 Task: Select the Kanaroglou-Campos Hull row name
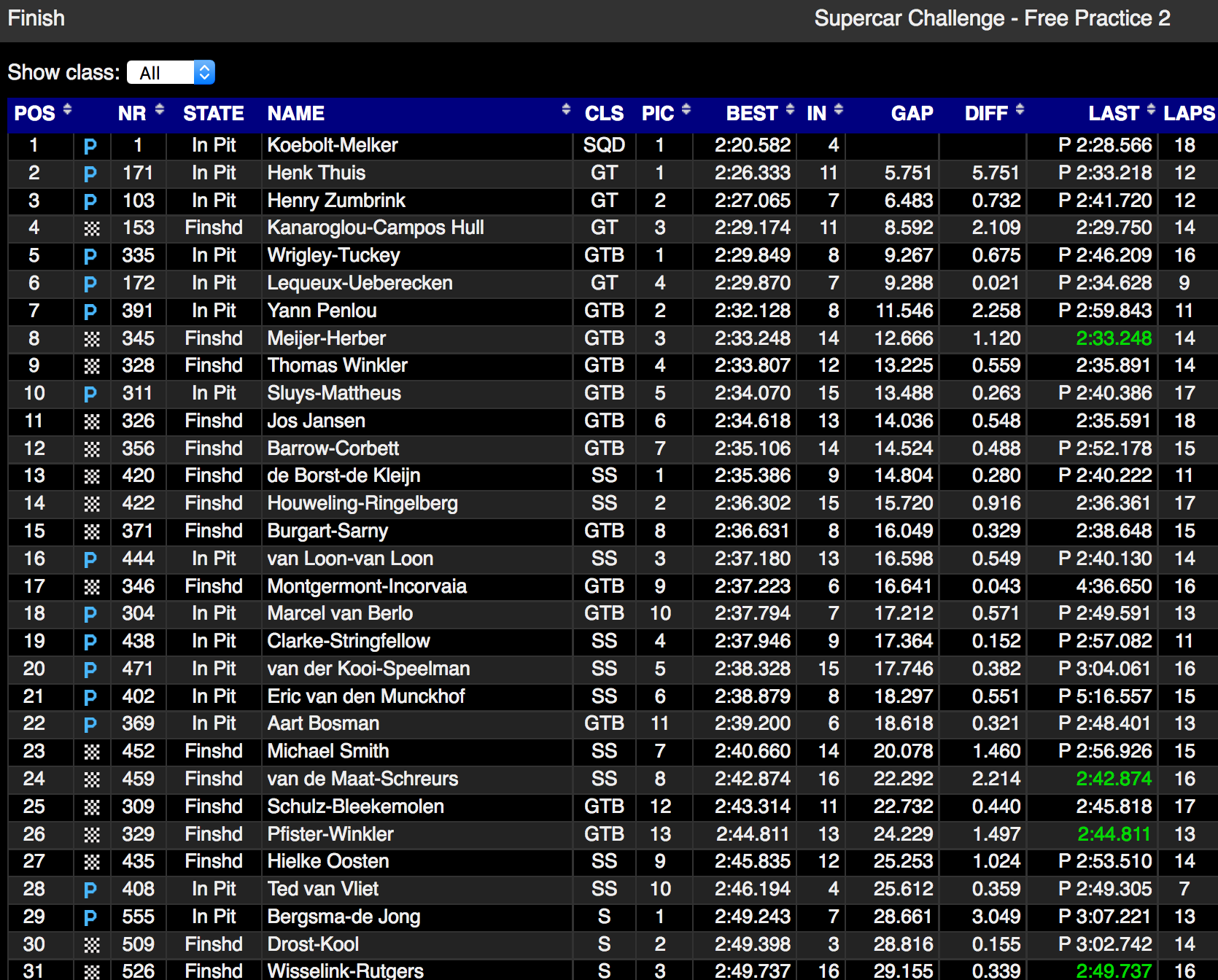[375, 227]
